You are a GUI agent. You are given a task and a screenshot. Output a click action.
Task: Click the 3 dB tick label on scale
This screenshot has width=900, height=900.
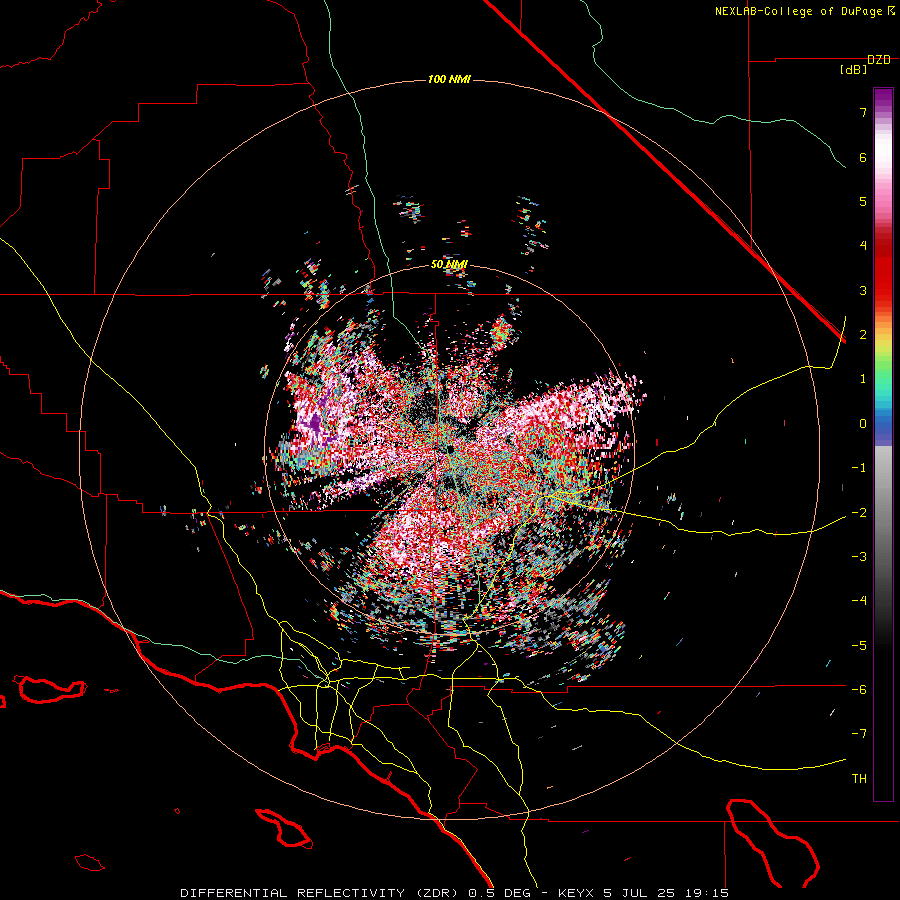point(863,290)
